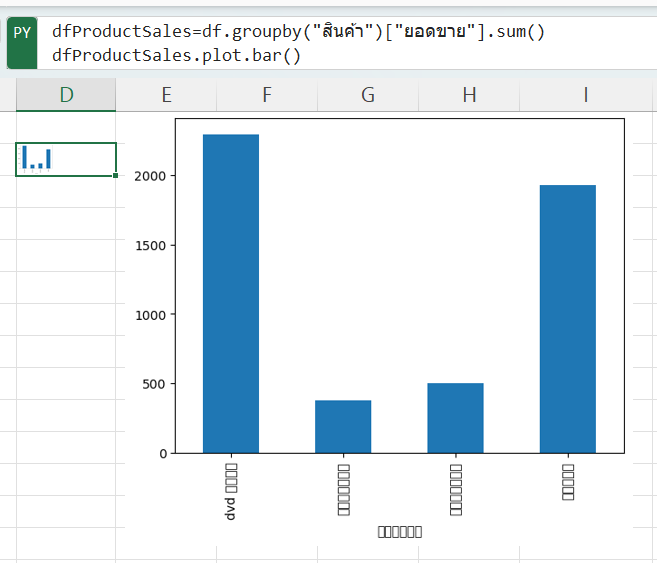This screenshot has height=563, width=657.
Task: Select column F header
Action: pyautogui.click(x=267, y=95)
